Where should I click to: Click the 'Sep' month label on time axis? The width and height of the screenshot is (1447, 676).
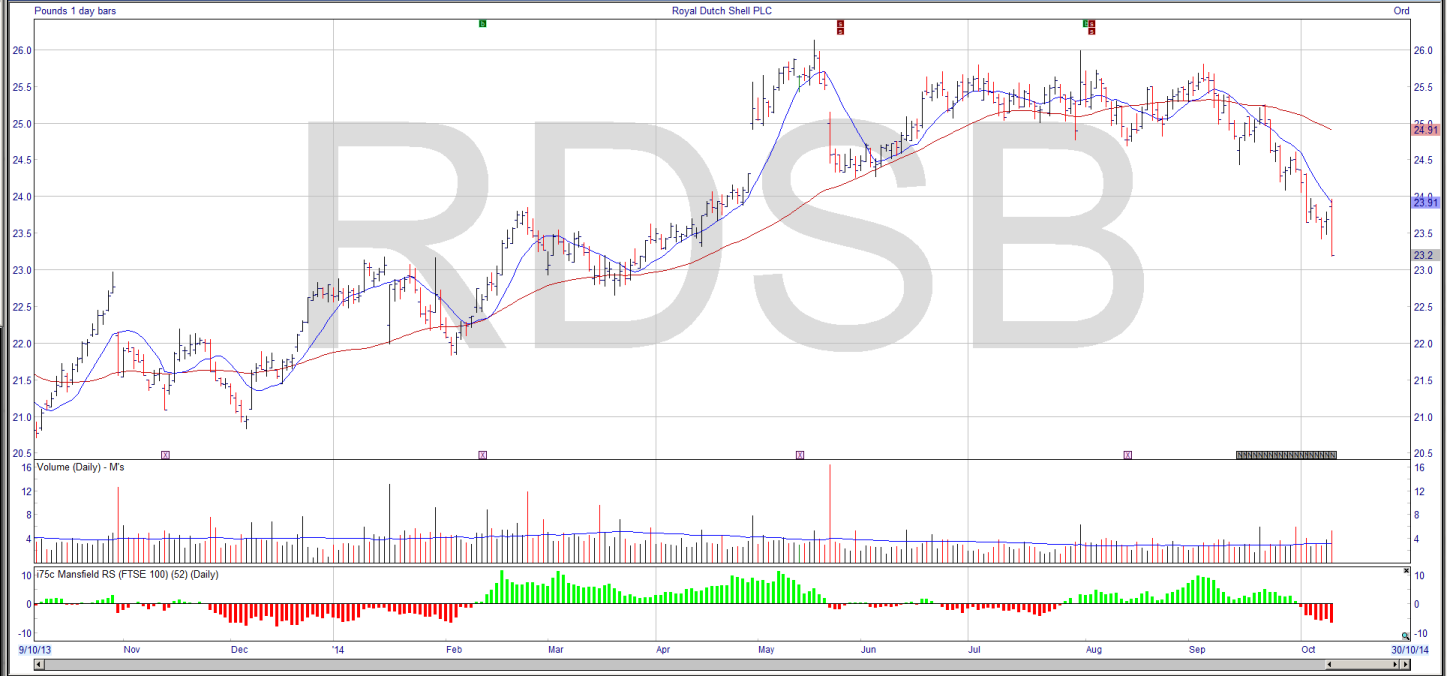click(x=1195, y=650)
